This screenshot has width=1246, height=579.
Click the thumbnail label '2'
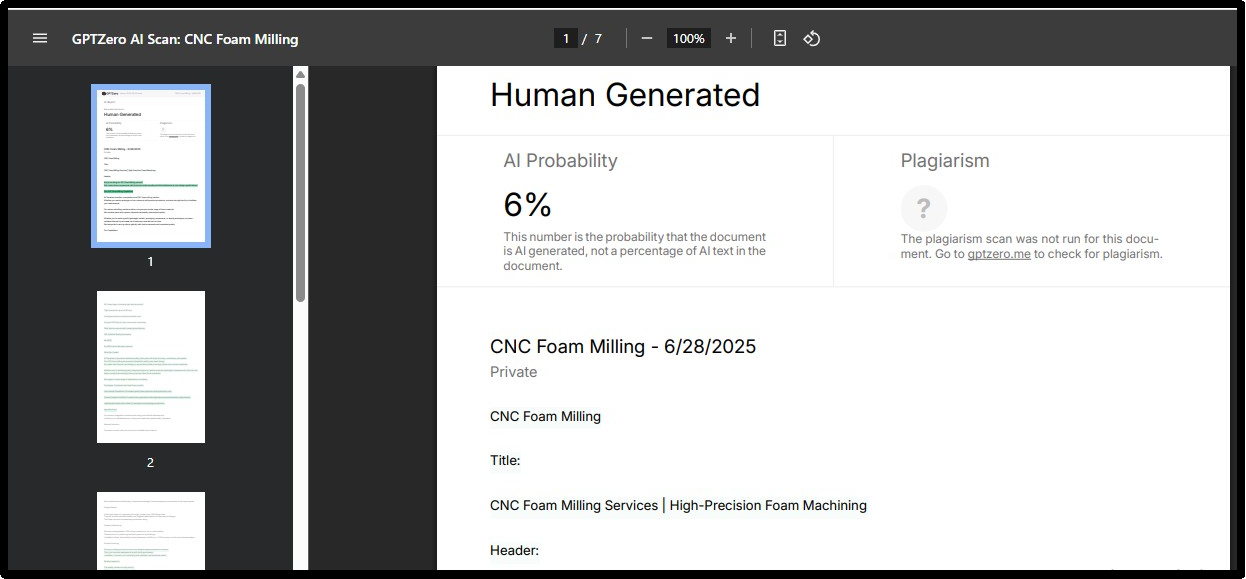click(151, 463)
